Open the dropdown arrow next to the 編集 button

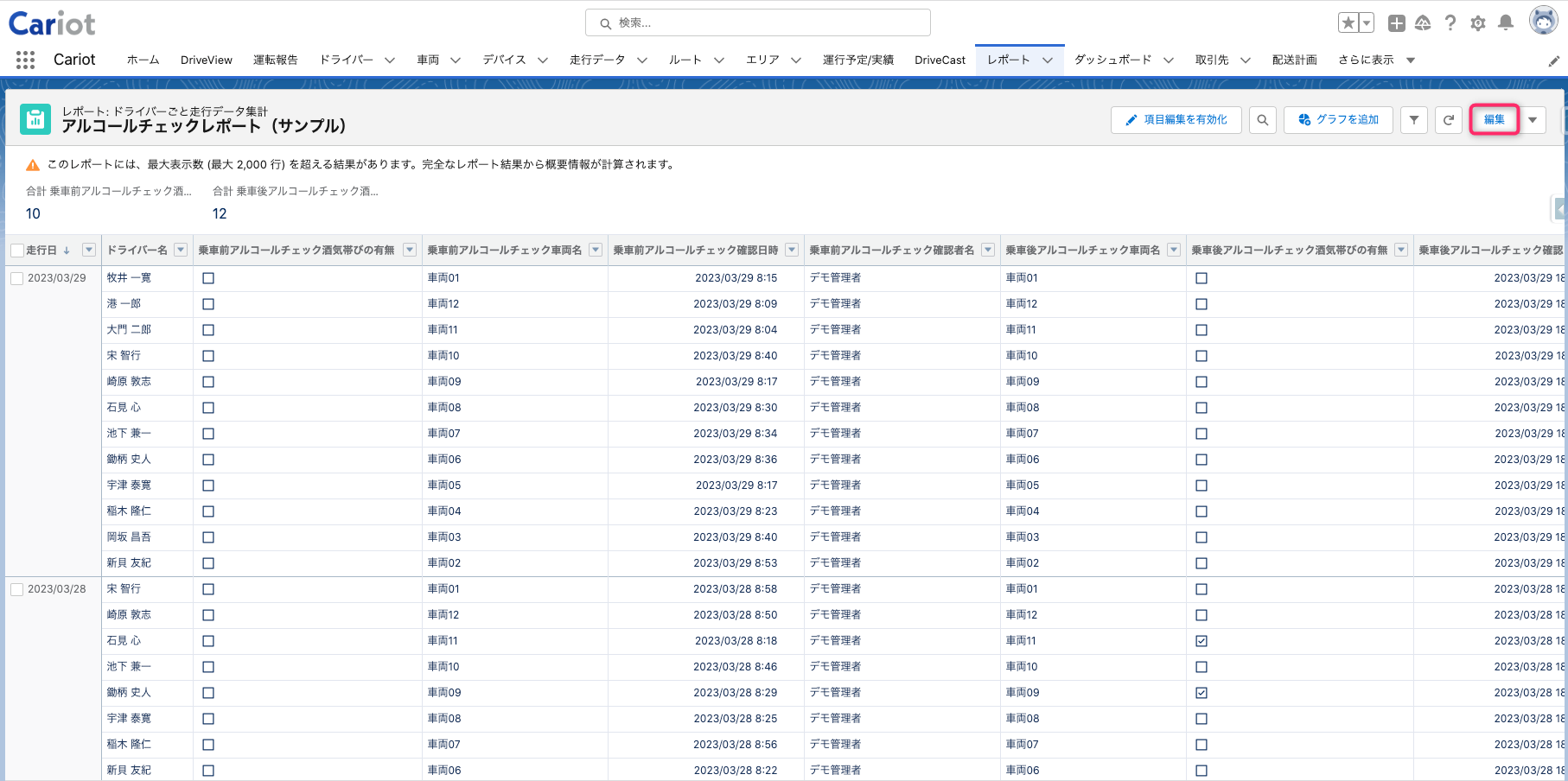1533,120
